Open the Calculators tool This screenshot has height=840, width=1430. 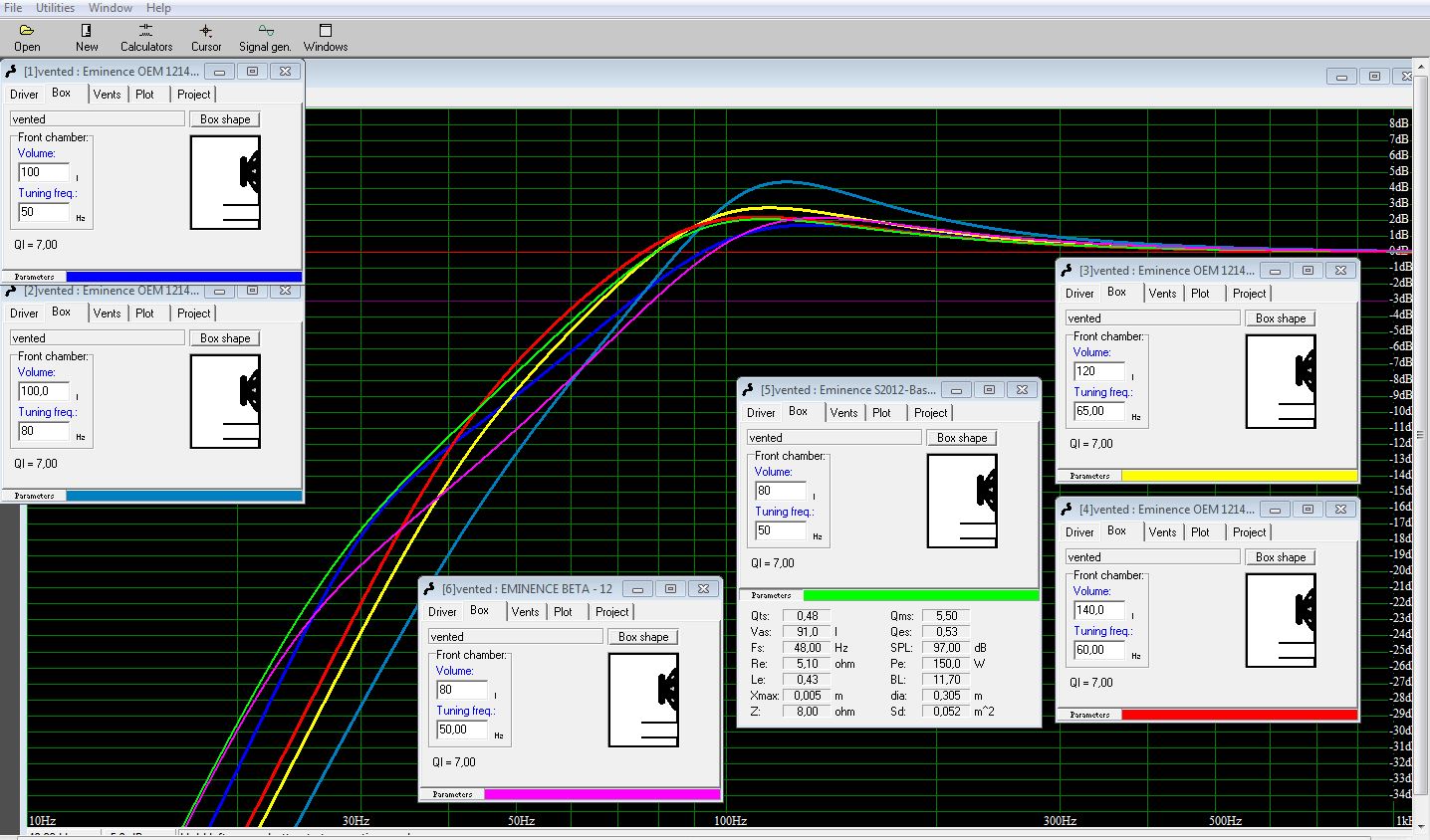tap(146, 31)
